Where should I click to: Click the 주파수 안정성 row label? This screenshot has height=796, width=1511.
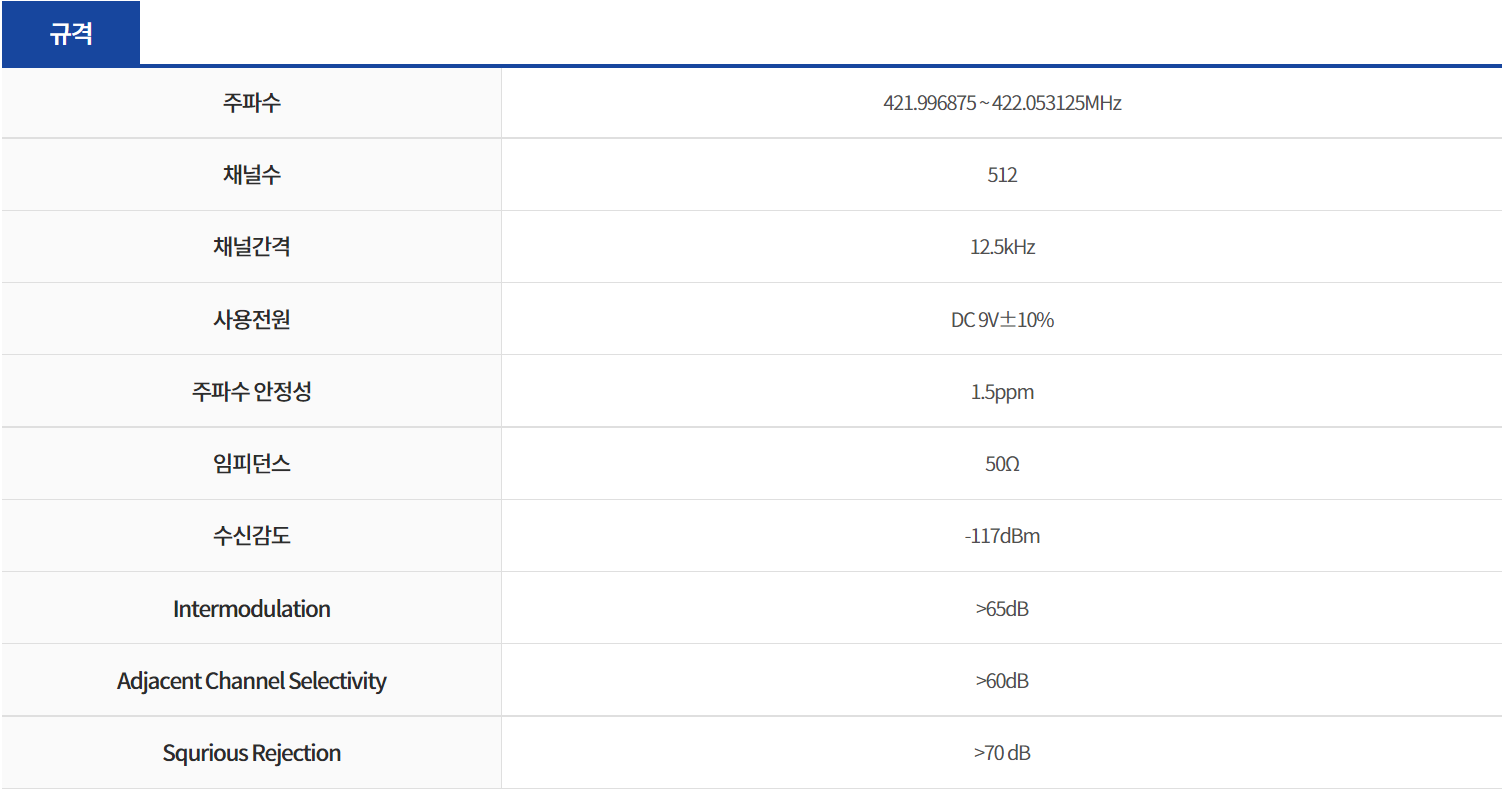[252, 392]
